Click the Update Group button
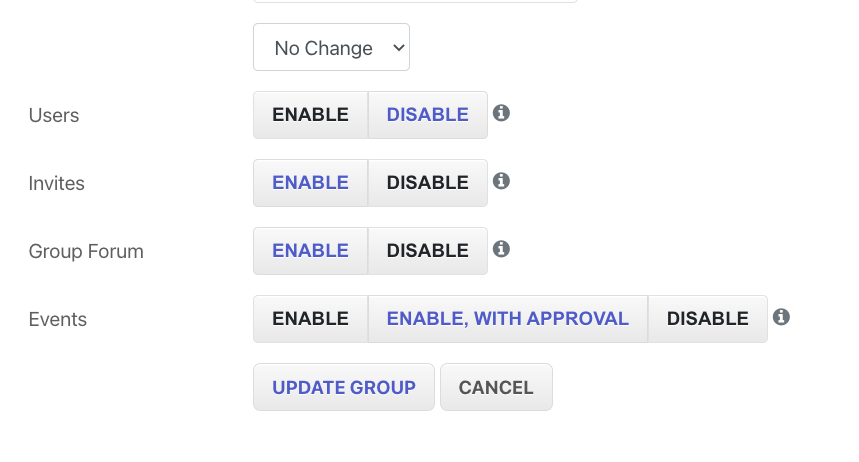 (344, 387)
